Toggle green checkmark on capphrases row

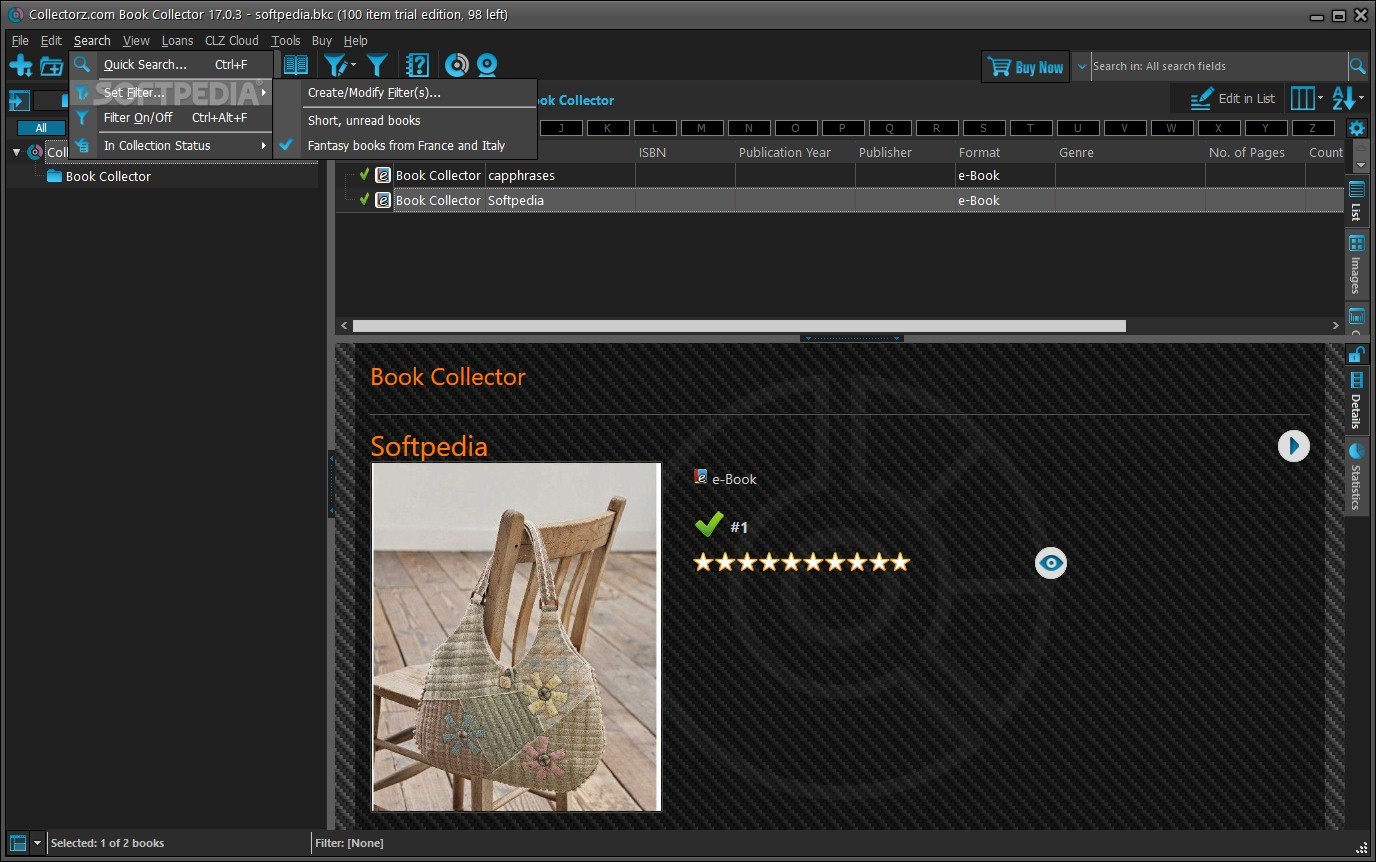point(364,174)
